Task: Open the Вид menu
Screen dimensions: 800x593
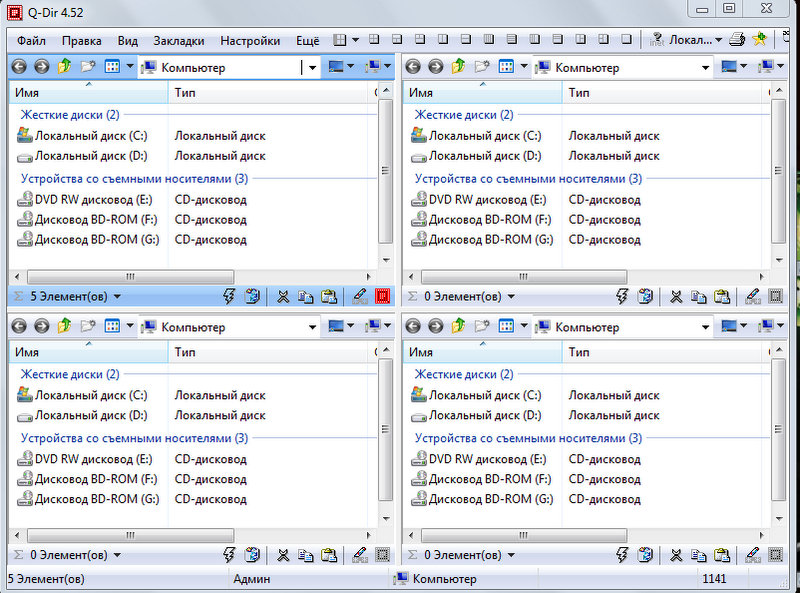Action: 128,41
